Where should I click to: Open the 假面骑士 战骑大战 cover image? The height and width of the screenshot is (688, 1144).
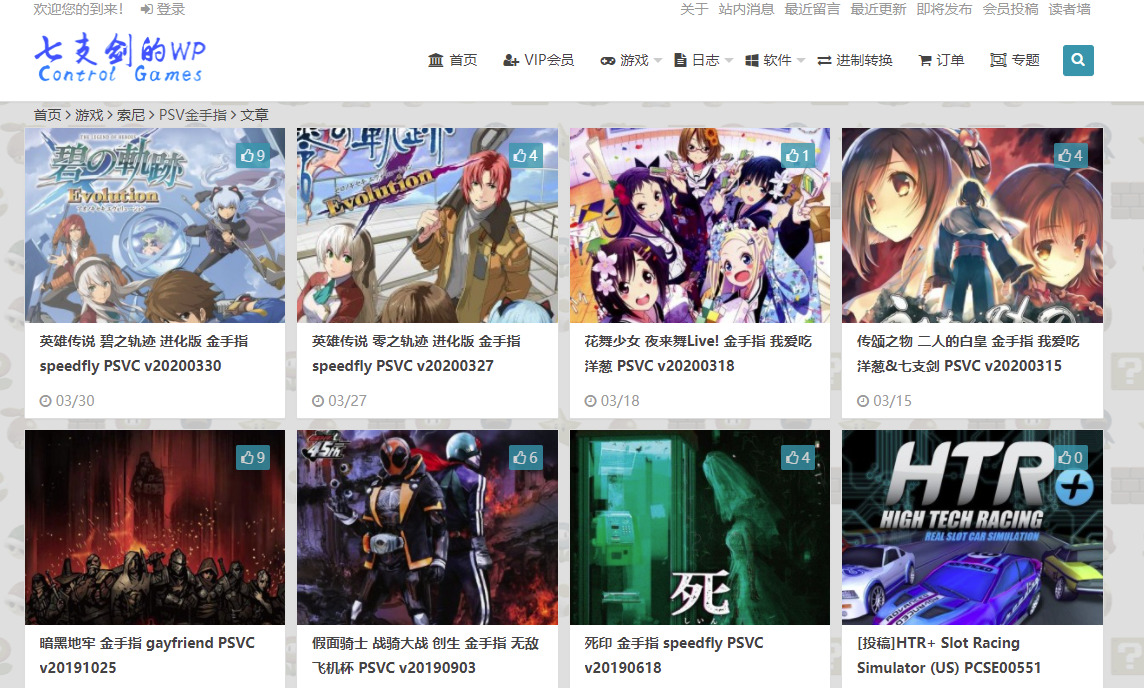point(427,527)
